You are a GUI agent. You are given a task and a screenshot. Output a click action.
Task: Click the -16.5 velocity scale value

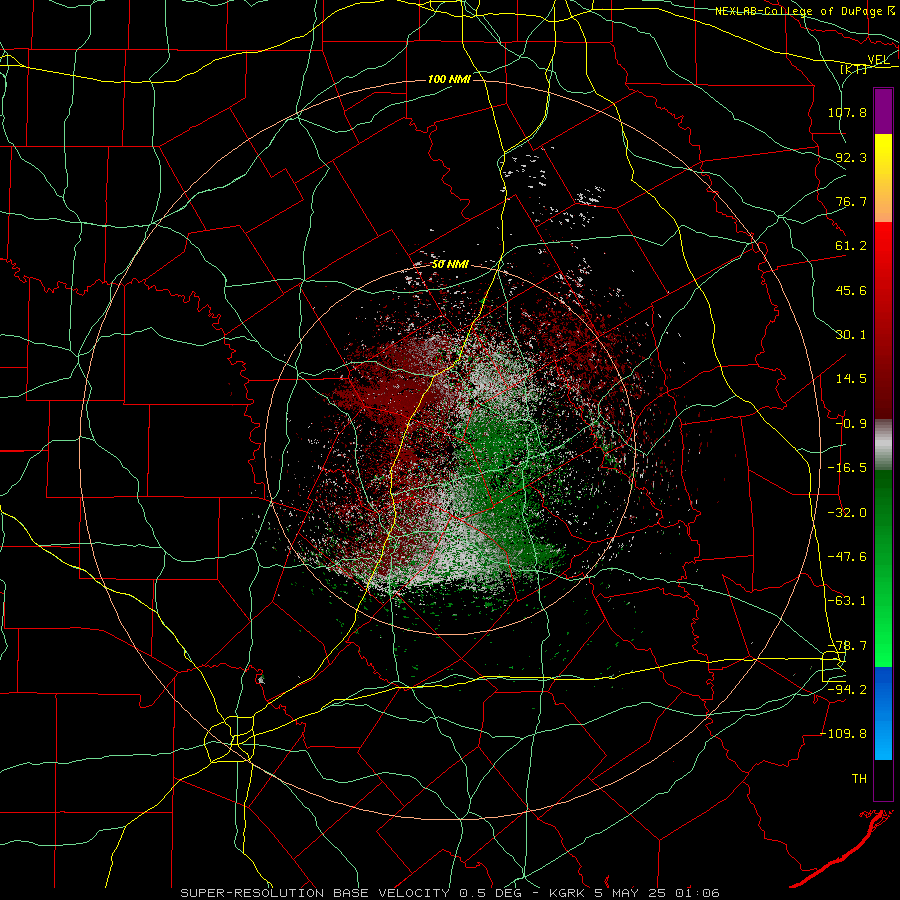coord(847,468)
